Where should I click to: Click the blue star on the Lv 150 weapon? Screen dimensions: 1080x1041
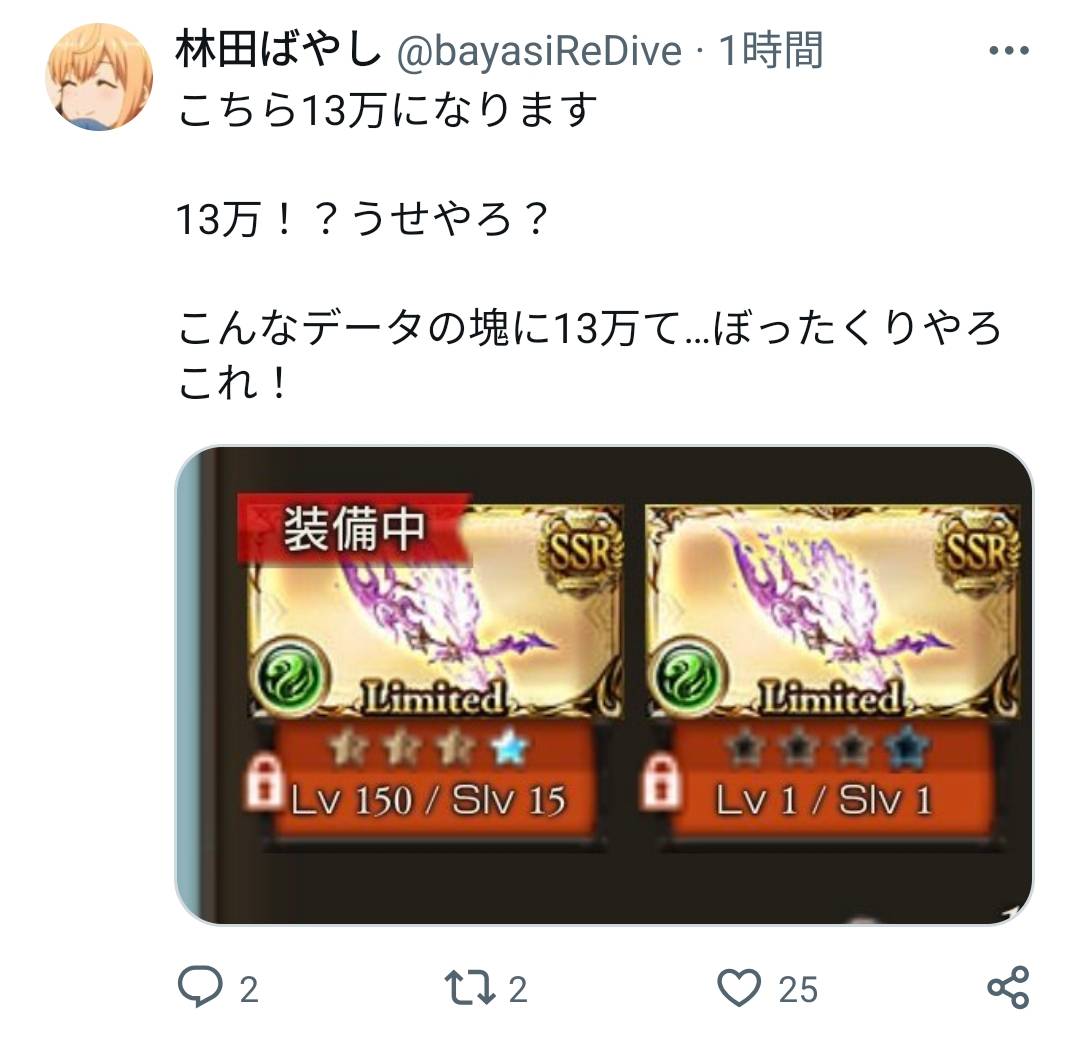tap(510, 749)
